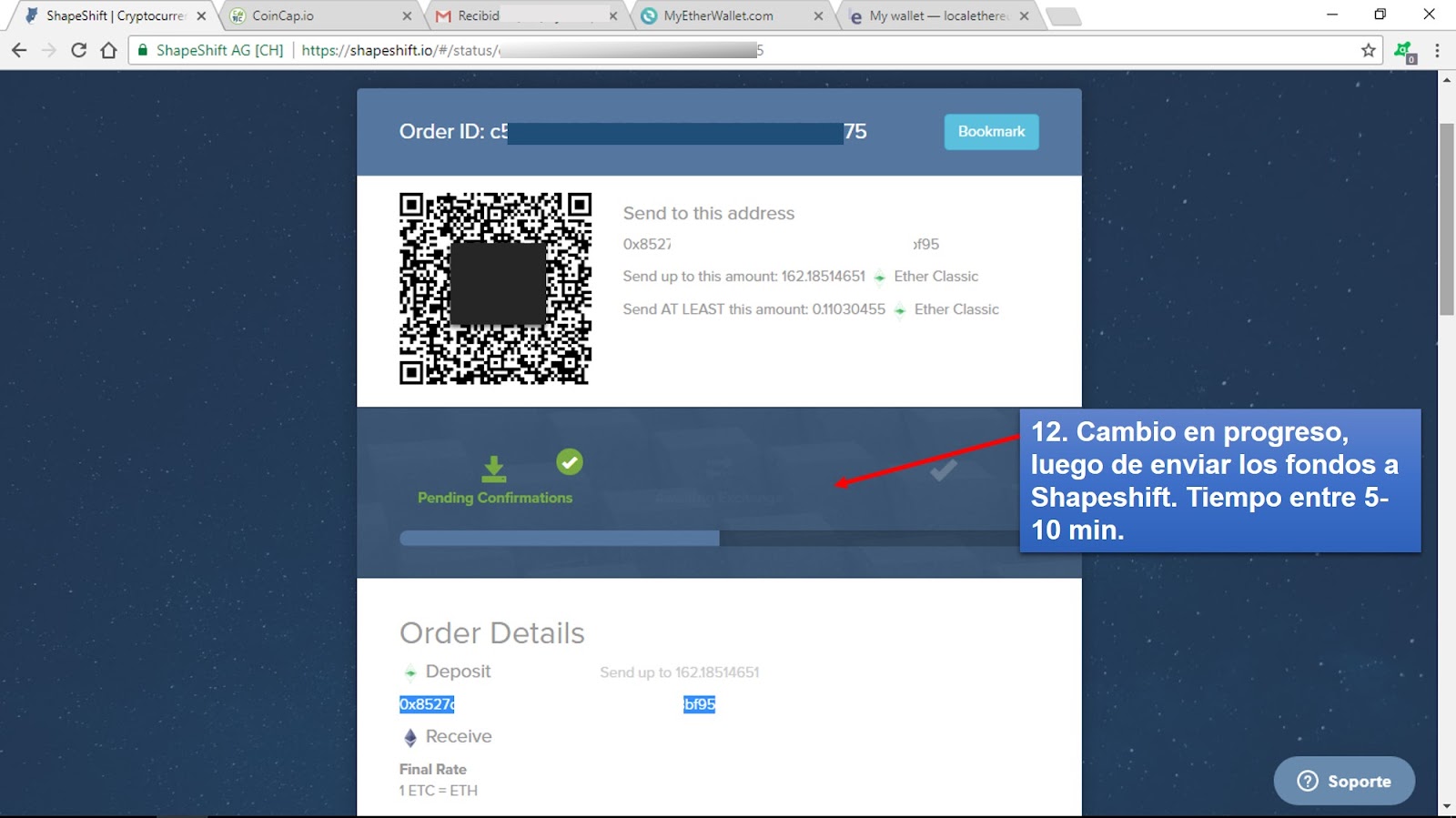1456x818 pixels.
Task: Click the exchange progress bar
Action: (x=709, y=539)
